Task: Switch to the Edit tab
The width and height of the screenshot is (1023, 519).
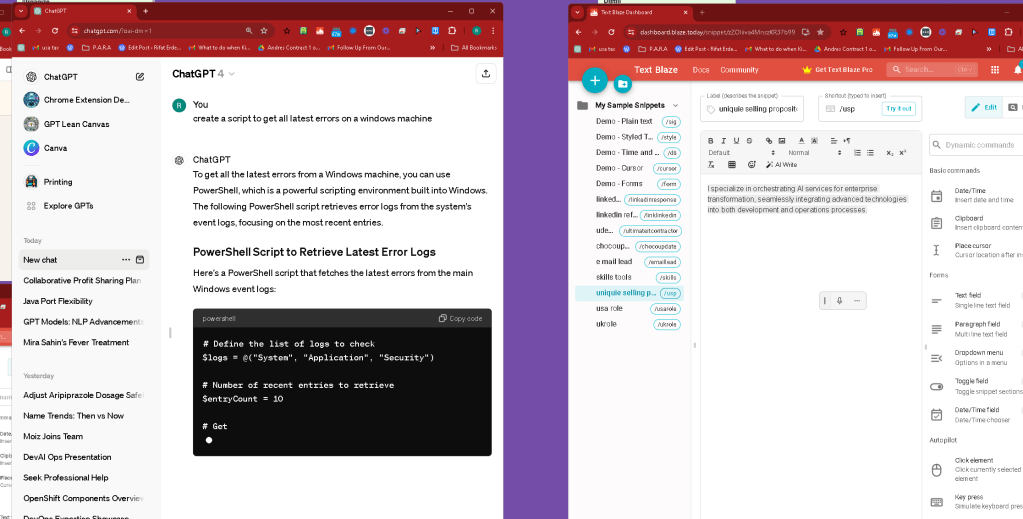Action: pyautogui.click(x=984, y=108)
